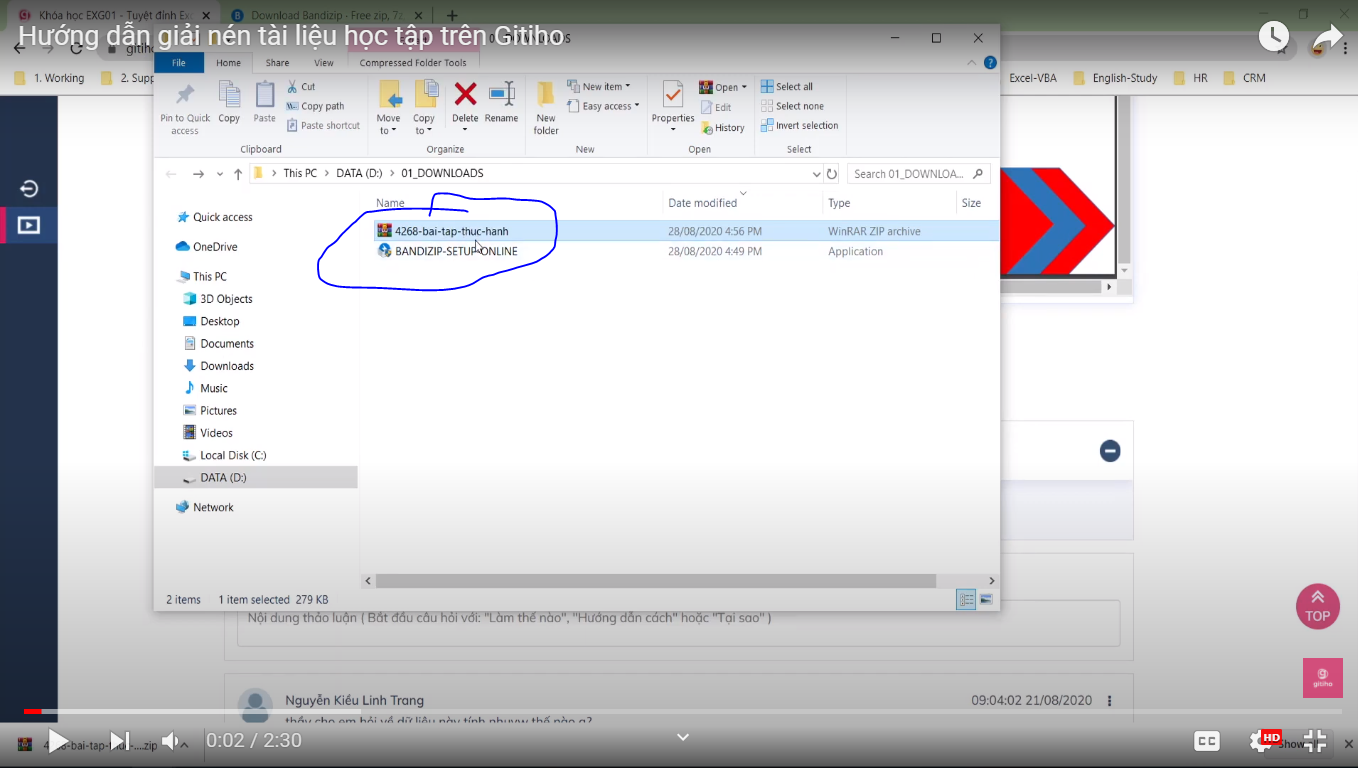Screen dimensions: 1358x768
Task: Skip to next video
Action: (x=119, y=741)
